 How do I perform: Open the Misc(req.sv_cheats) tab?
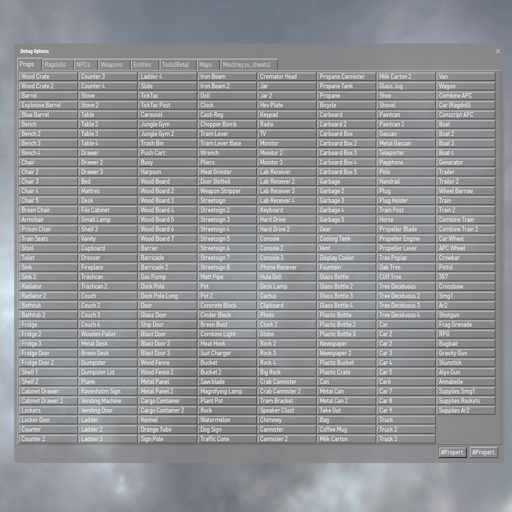tap(249, 65)
